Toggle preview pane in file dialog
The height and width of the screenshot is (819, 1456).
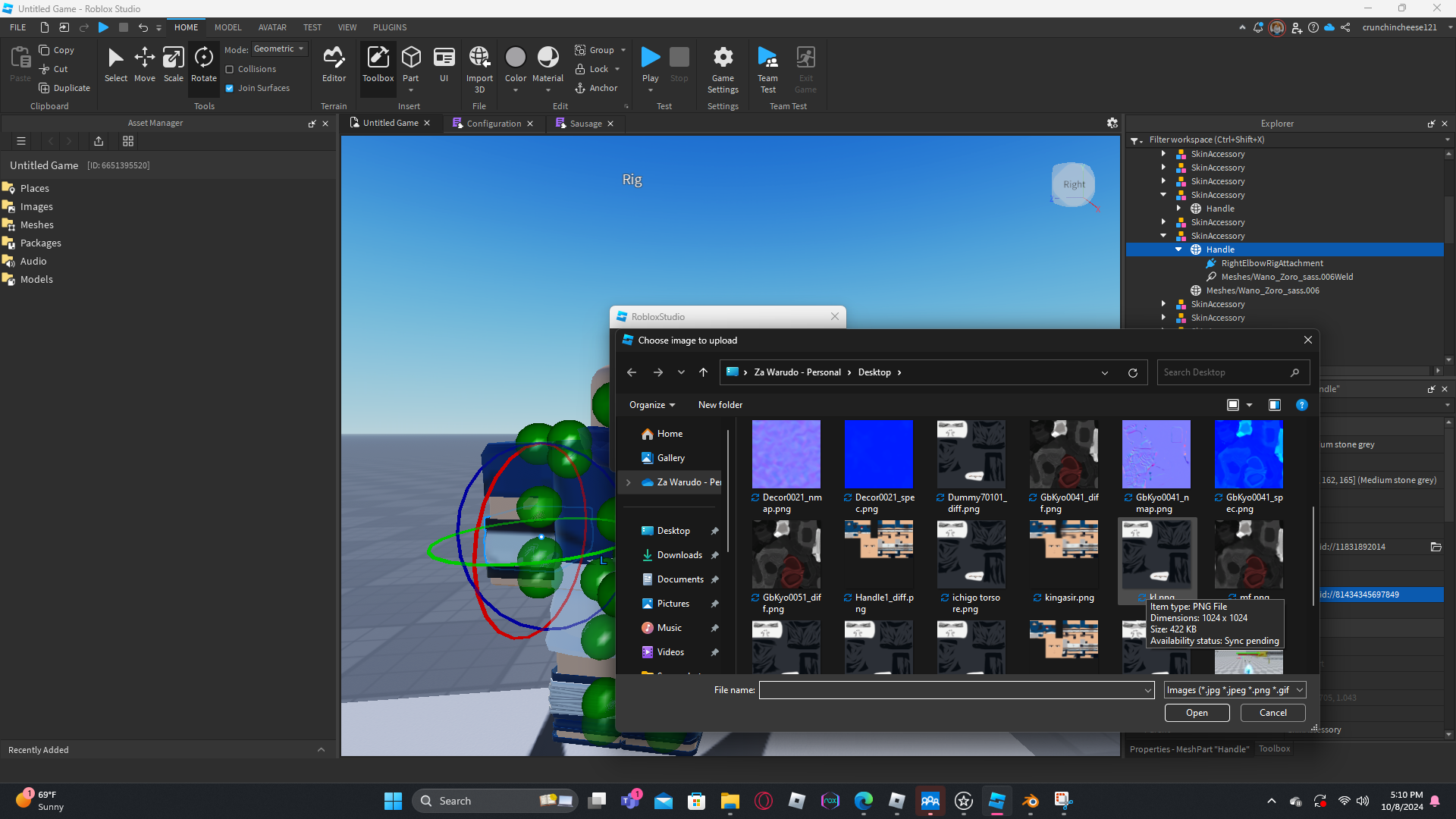pos(1274,405)
